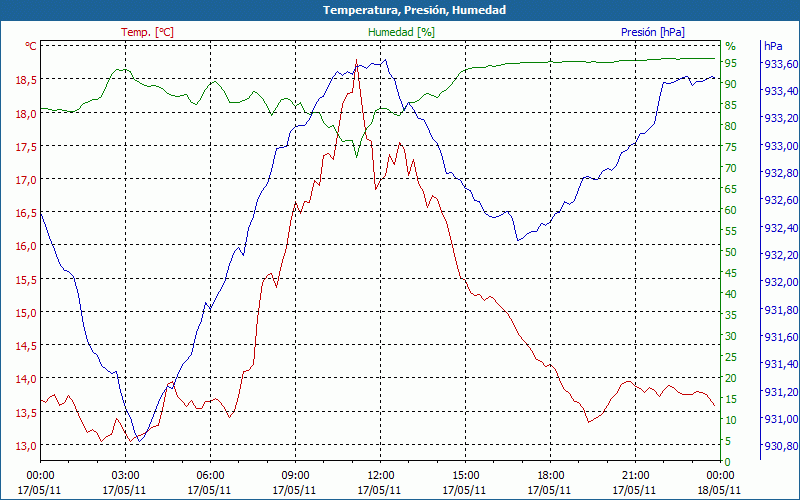Click the 50 humidity axis value
This screenshot has height=500, width=800.
click(x=731, y=252)
